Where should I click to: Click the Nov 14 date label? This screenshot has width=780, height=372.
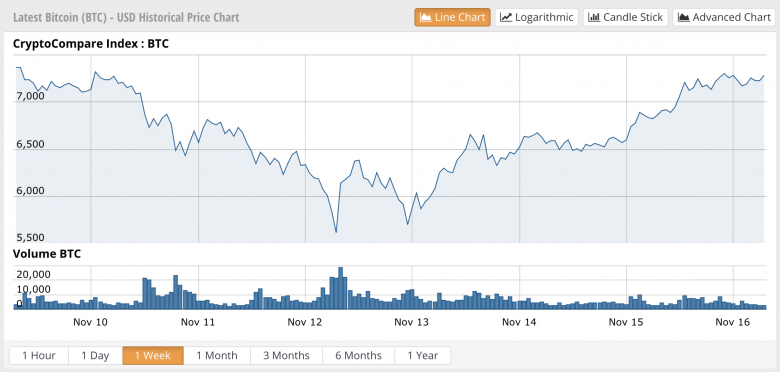[x=519, y=322]
